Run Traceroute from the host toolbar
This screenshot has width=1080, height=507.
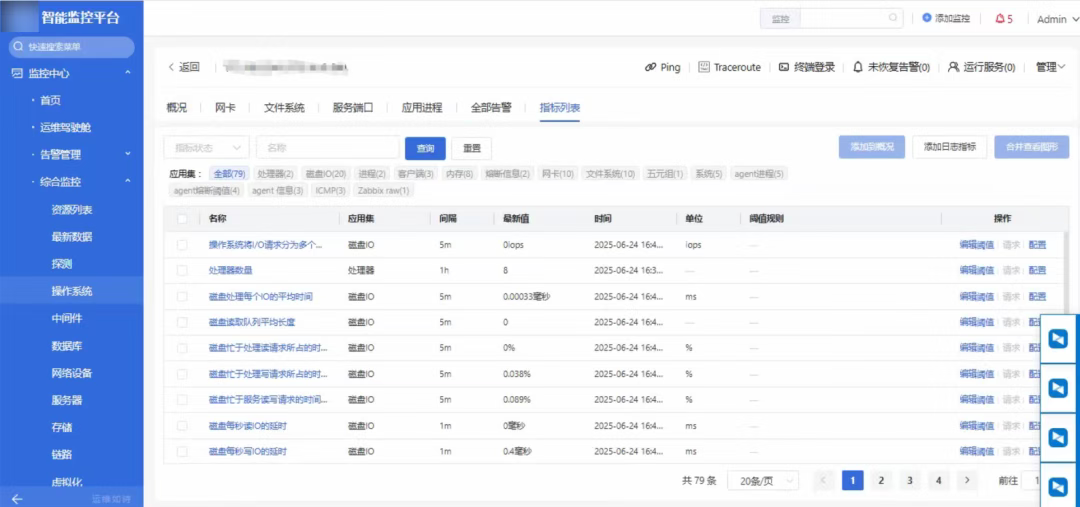point(730,67)
